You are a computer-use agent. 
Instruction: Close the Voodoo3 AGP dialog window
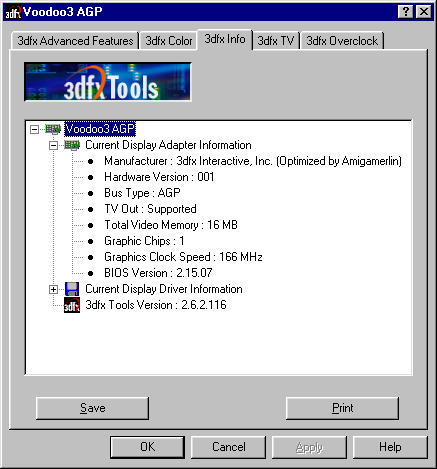pyautogui.click(x=424, y=12)
